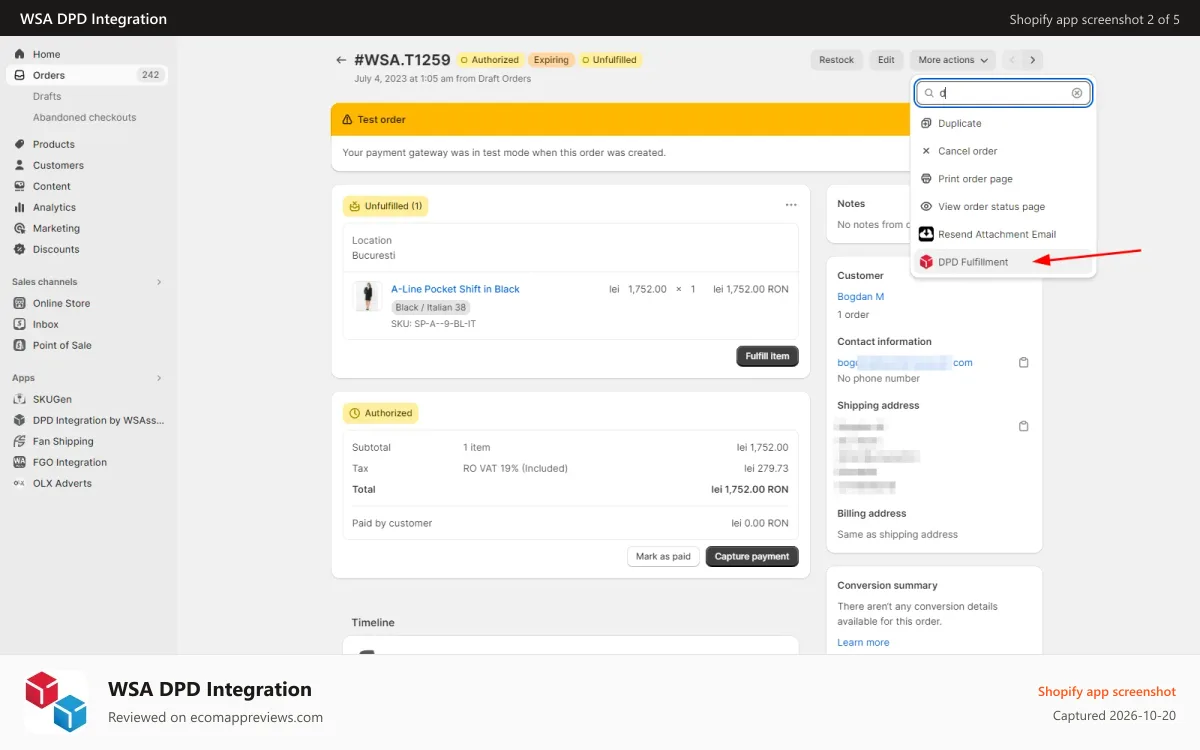Click the Analytics bar chart icon

(20, 207)
